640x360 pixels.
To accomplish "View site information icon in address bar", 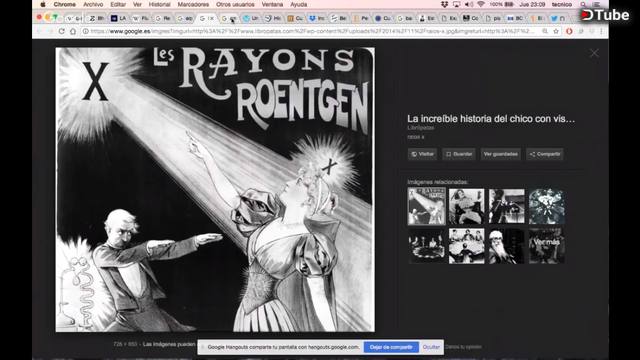I will tap(85, 31).
